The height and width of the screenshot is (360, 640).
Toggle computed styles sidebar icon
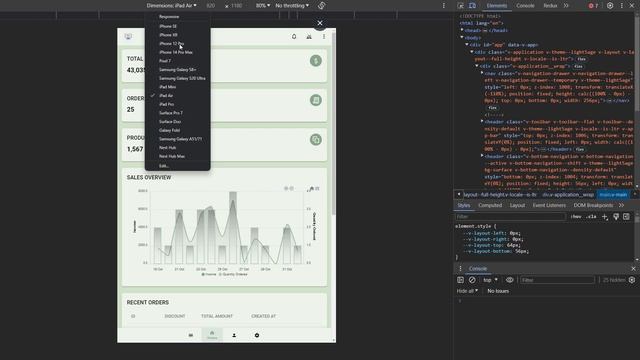coord(626,217)
